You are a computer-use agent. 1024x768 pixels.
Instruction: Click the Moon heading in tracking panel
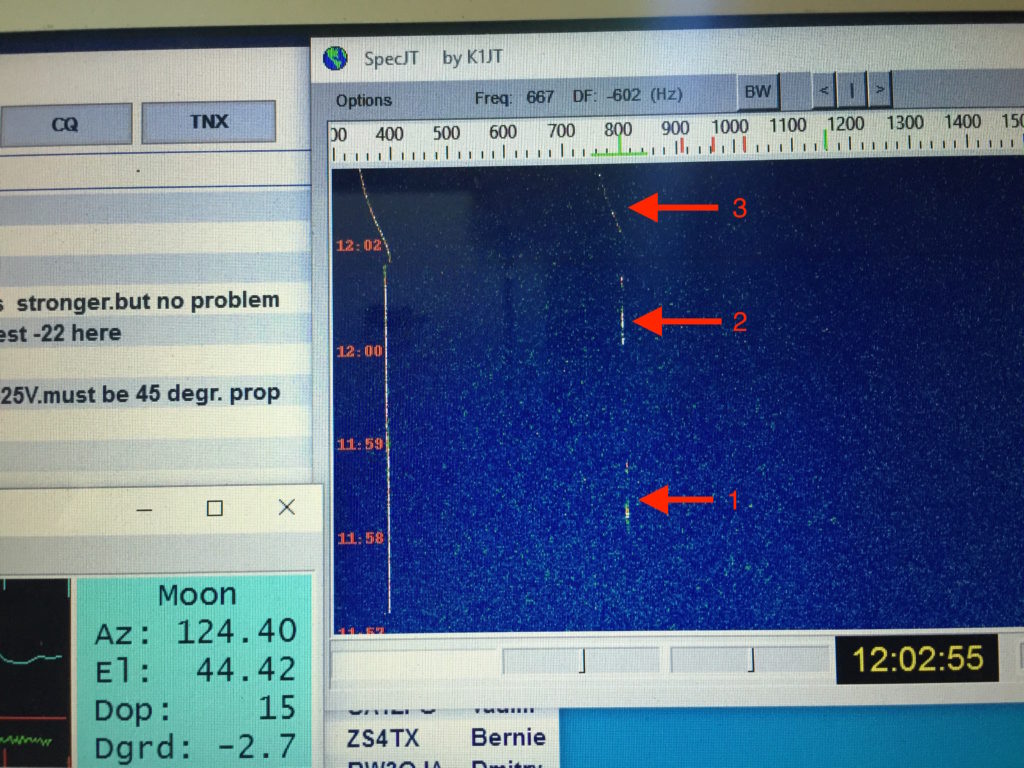click(x=197, y=595)
